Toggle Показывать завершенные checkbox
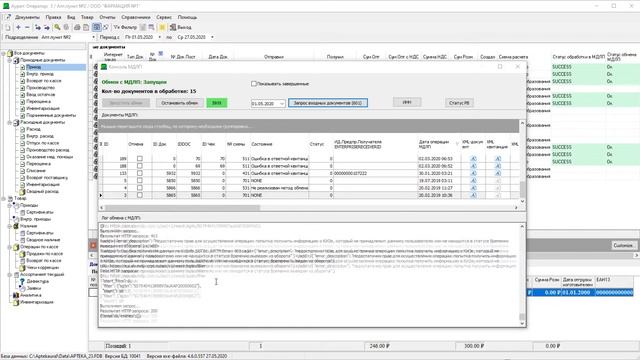 (253, 84)
